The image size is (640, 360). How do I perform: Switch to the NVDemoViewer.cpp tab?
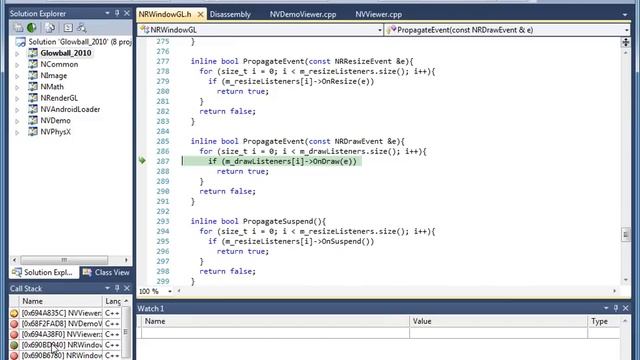pyautogui.click(x=303, y=14)
